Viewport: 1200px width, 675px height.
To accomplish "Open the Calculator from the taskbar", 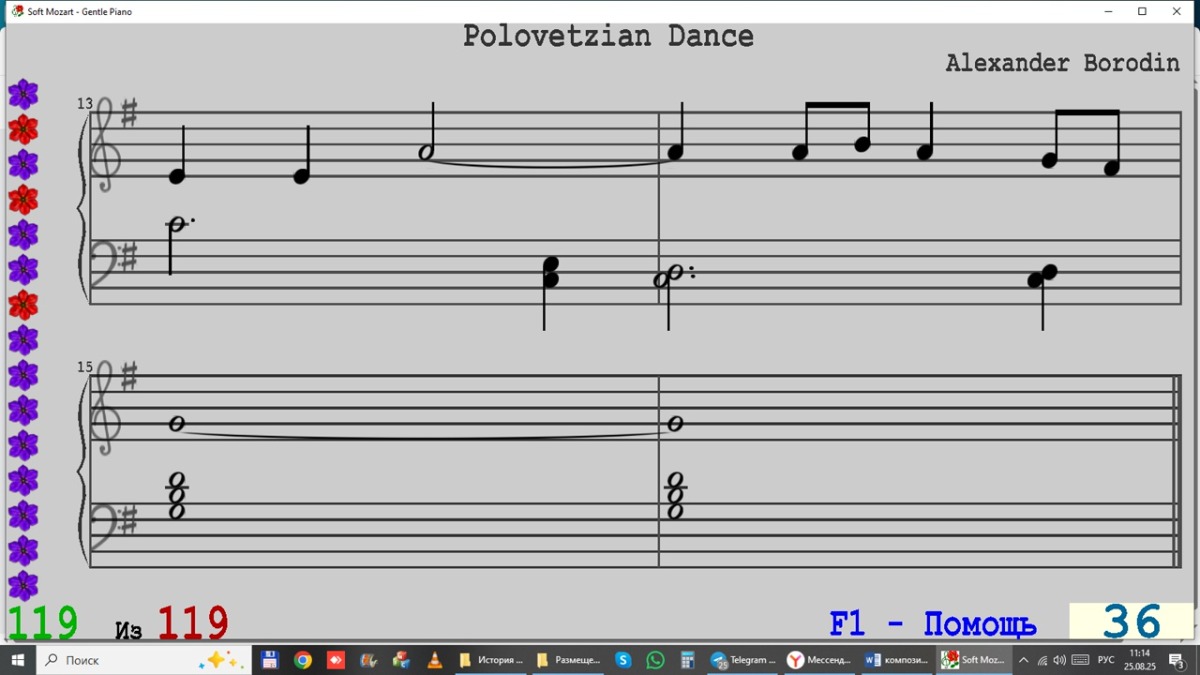I will tap(687, 660).
